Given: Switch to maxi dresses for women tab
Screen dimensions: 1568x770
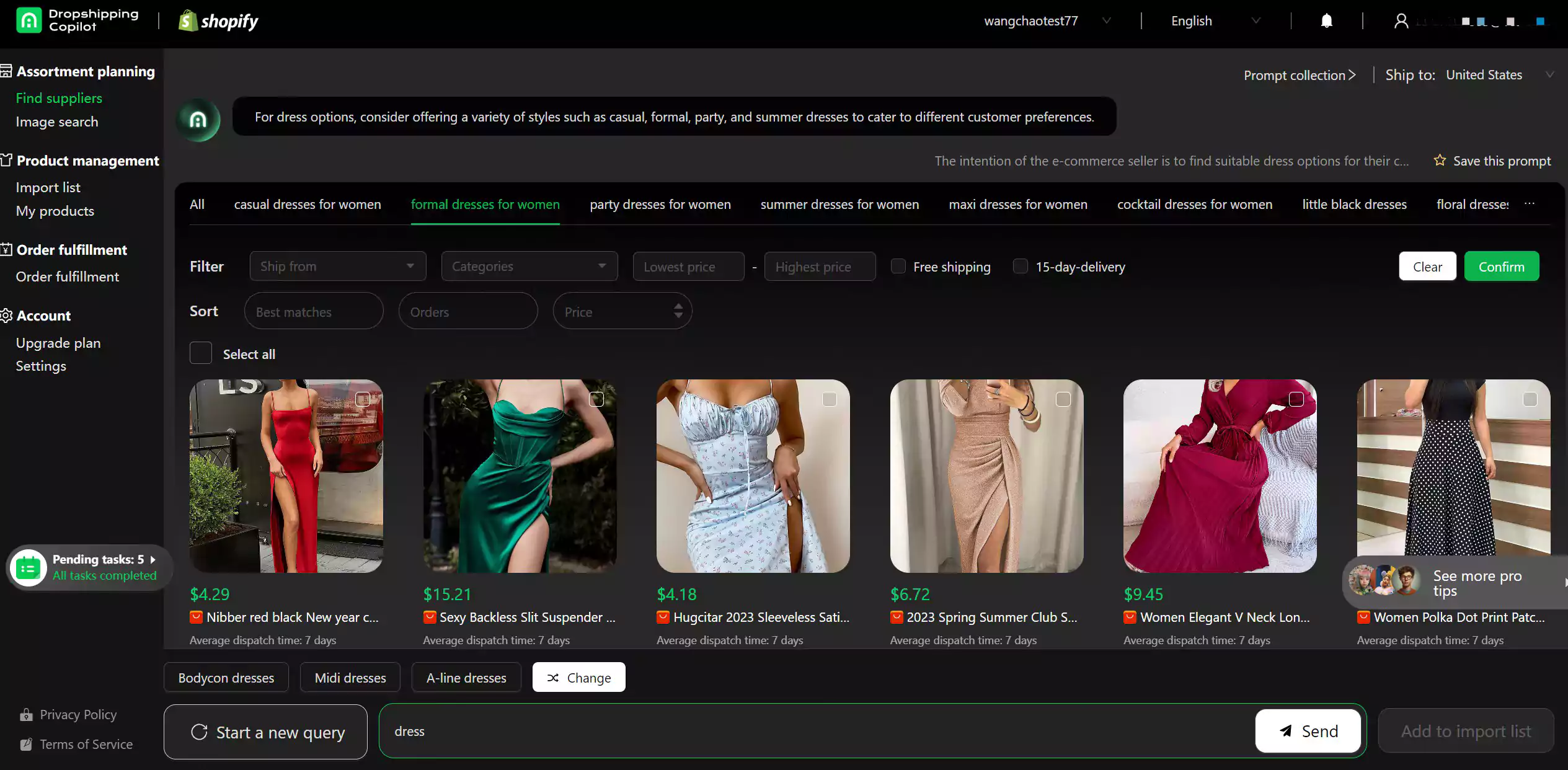Looking at the screenshot, I should [1018, 205].
